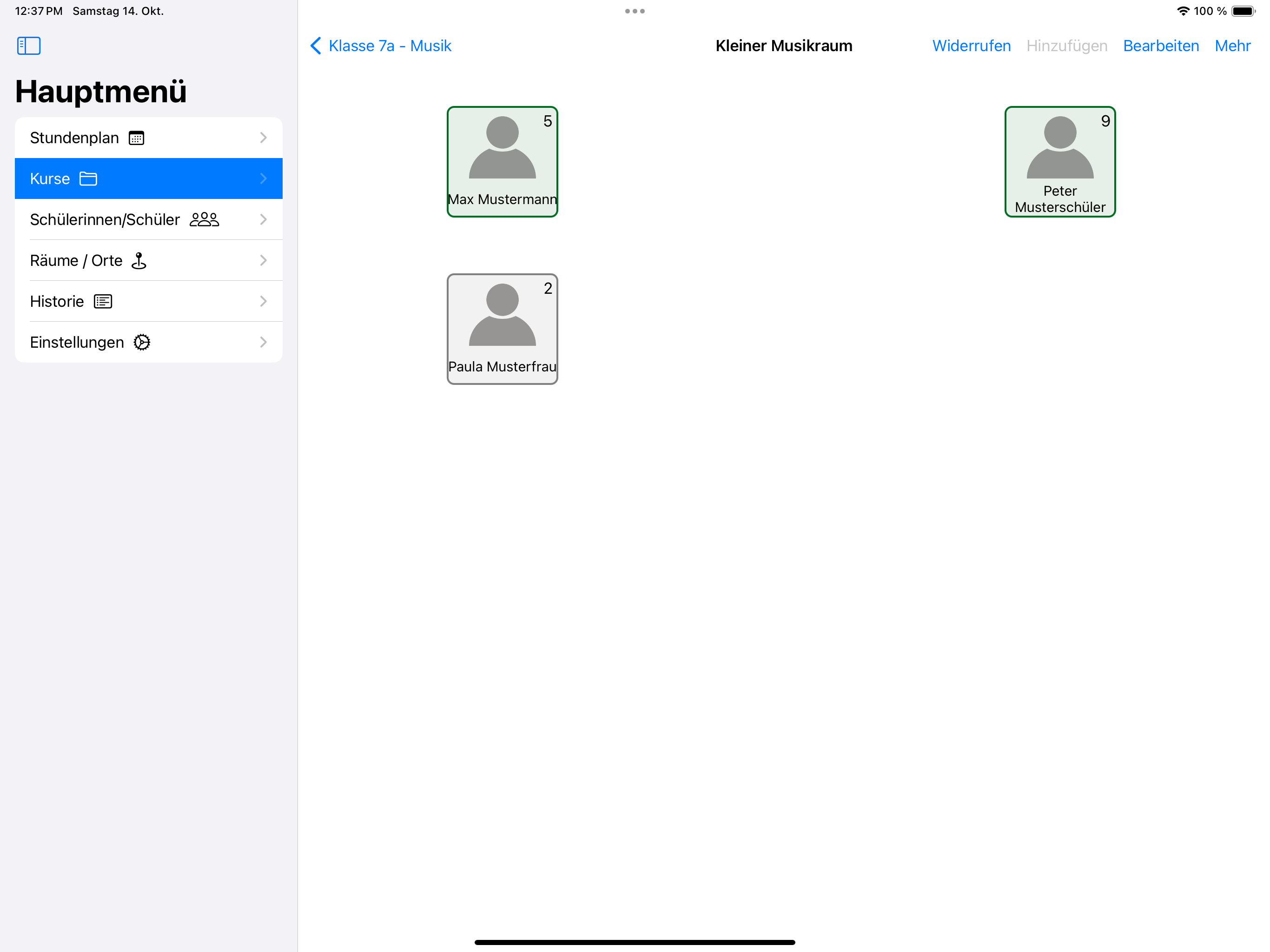The image size is (1270, 952).
Task: Tap the Bearbeiten button
Action: [1161, 46]
